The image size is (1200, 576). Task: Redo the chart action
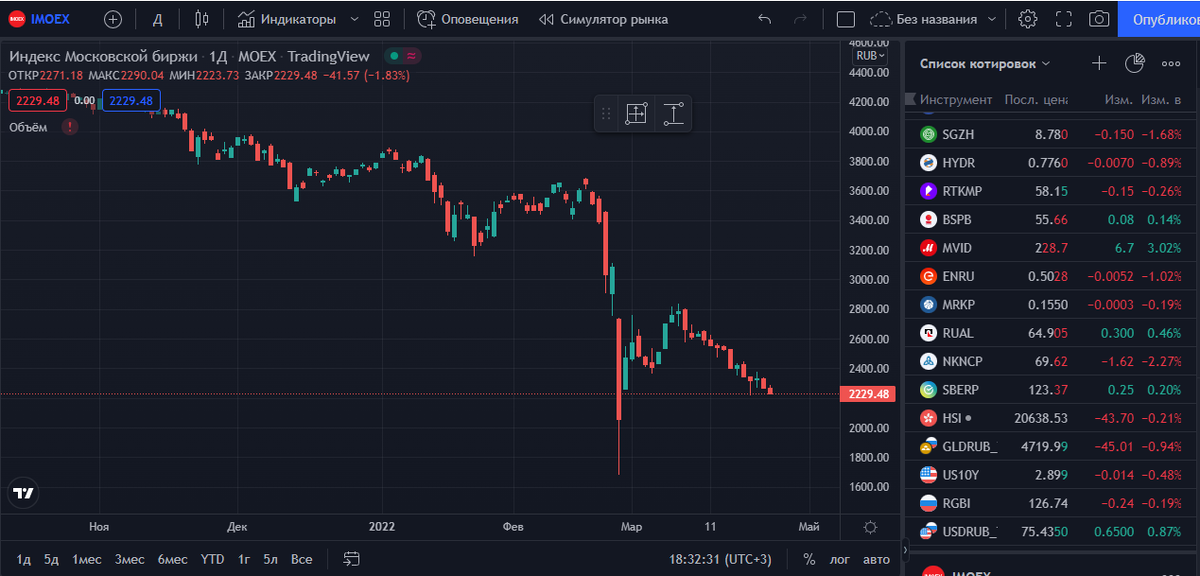coord(799,19)
